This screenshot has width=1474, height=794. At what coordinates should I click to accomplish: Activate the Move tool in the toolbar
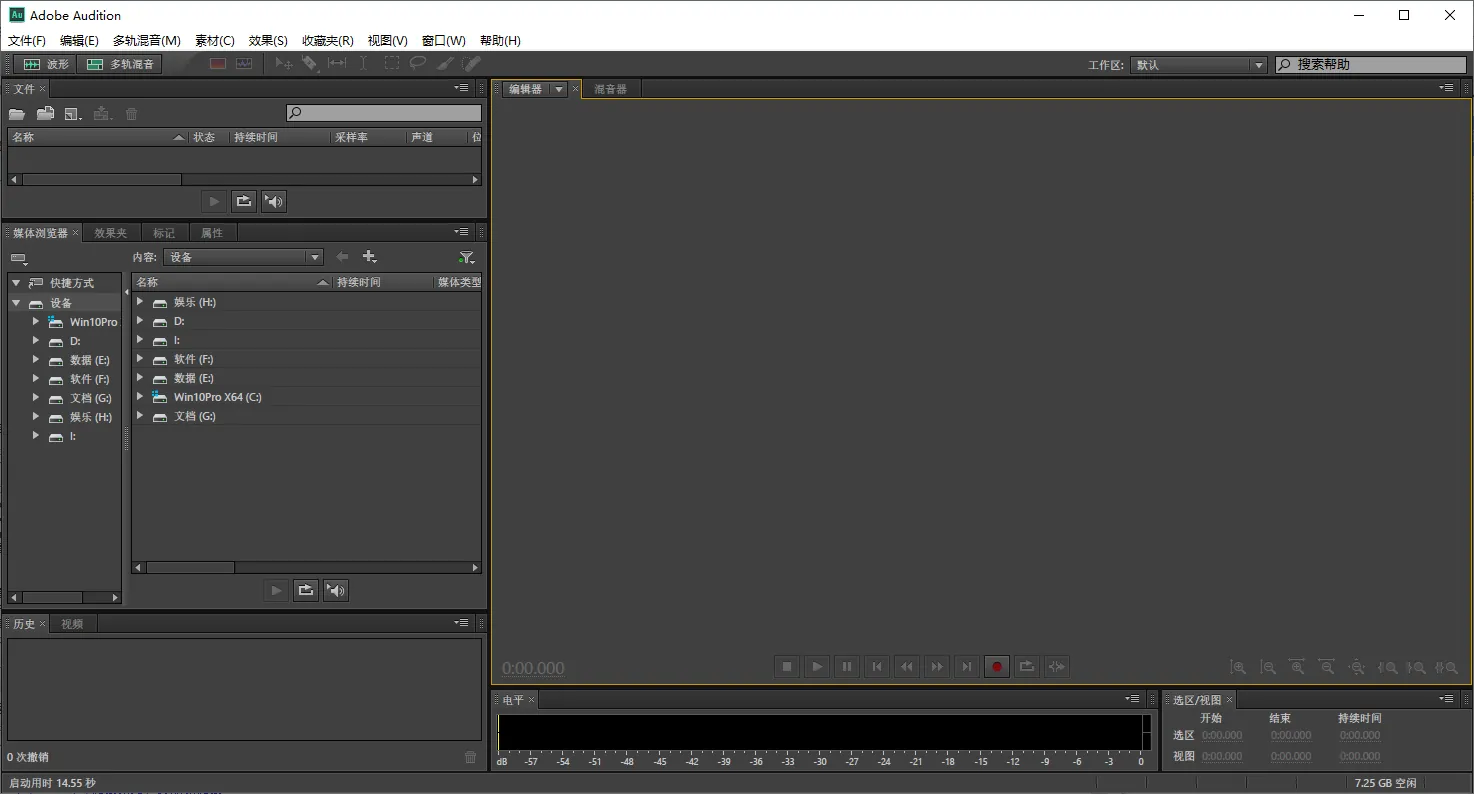(284, 63)
